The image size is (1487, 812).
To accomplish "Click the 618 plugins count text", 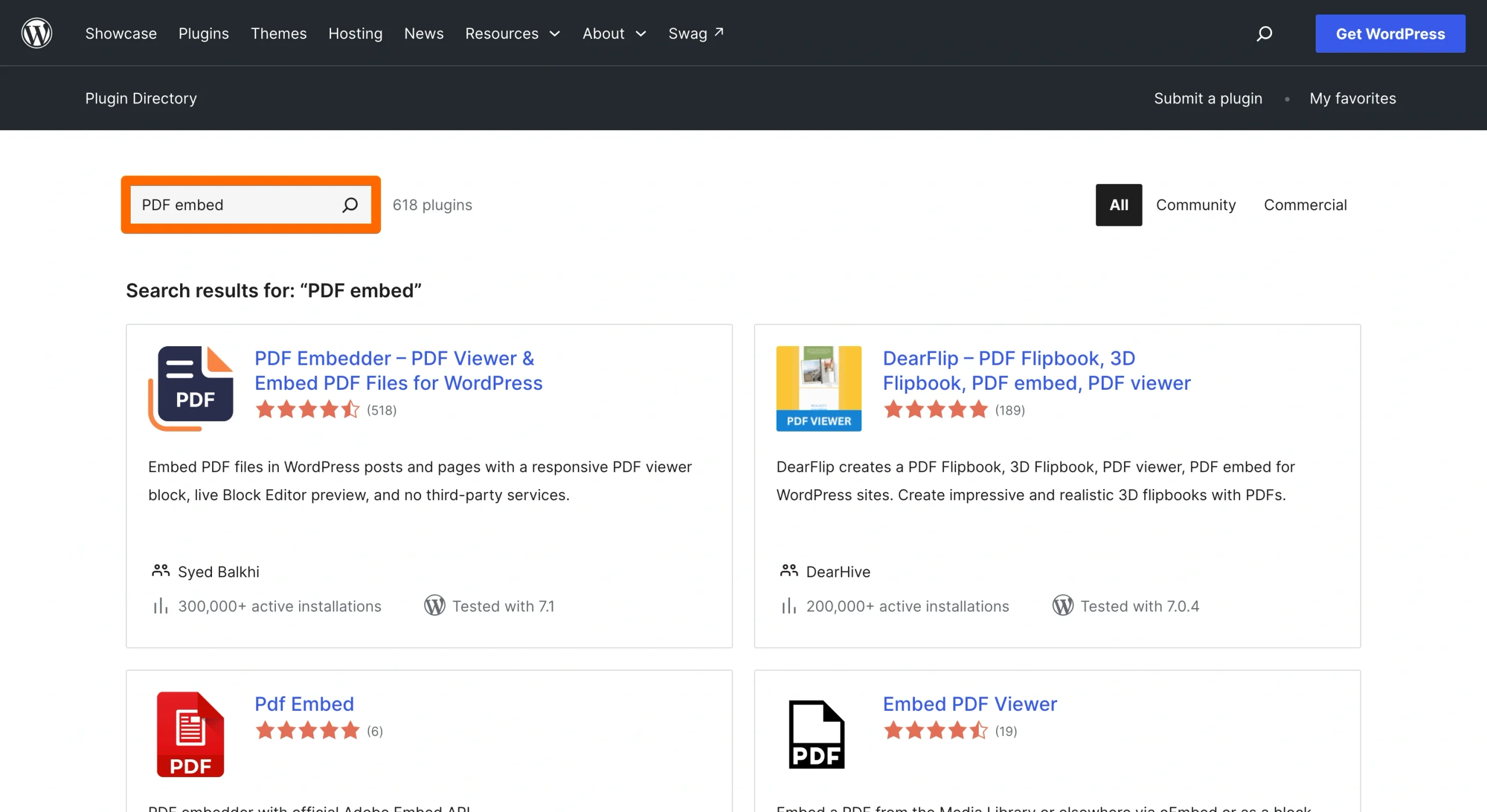I will (x=432, y=205).
